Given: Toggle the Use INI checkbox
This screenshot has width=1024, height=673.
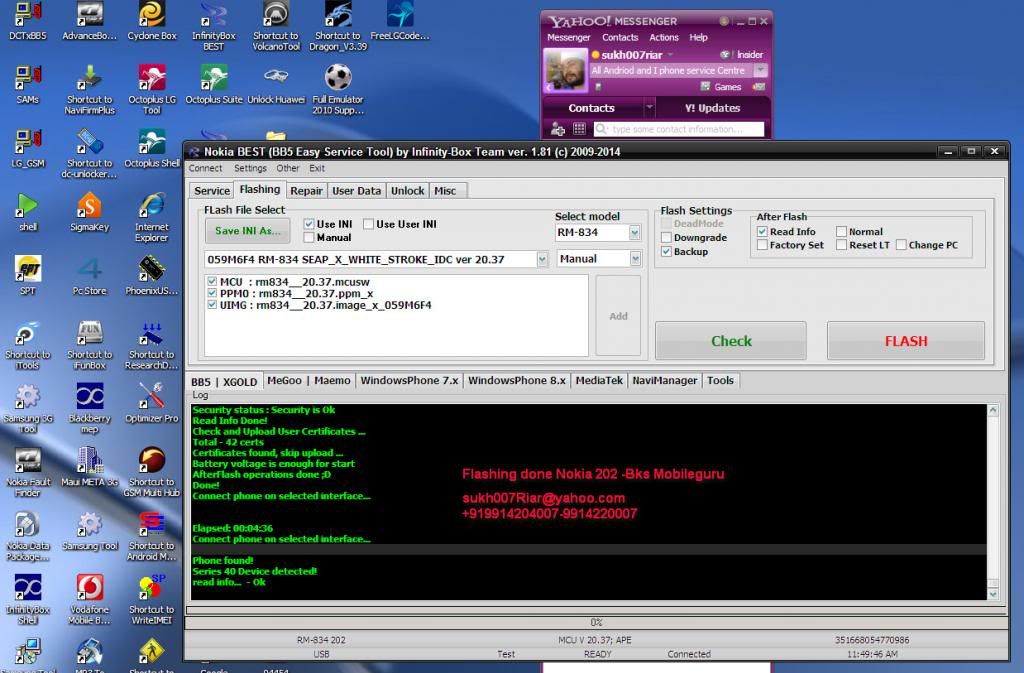Looking at the screenshot, I should click(x=309, y=224).
